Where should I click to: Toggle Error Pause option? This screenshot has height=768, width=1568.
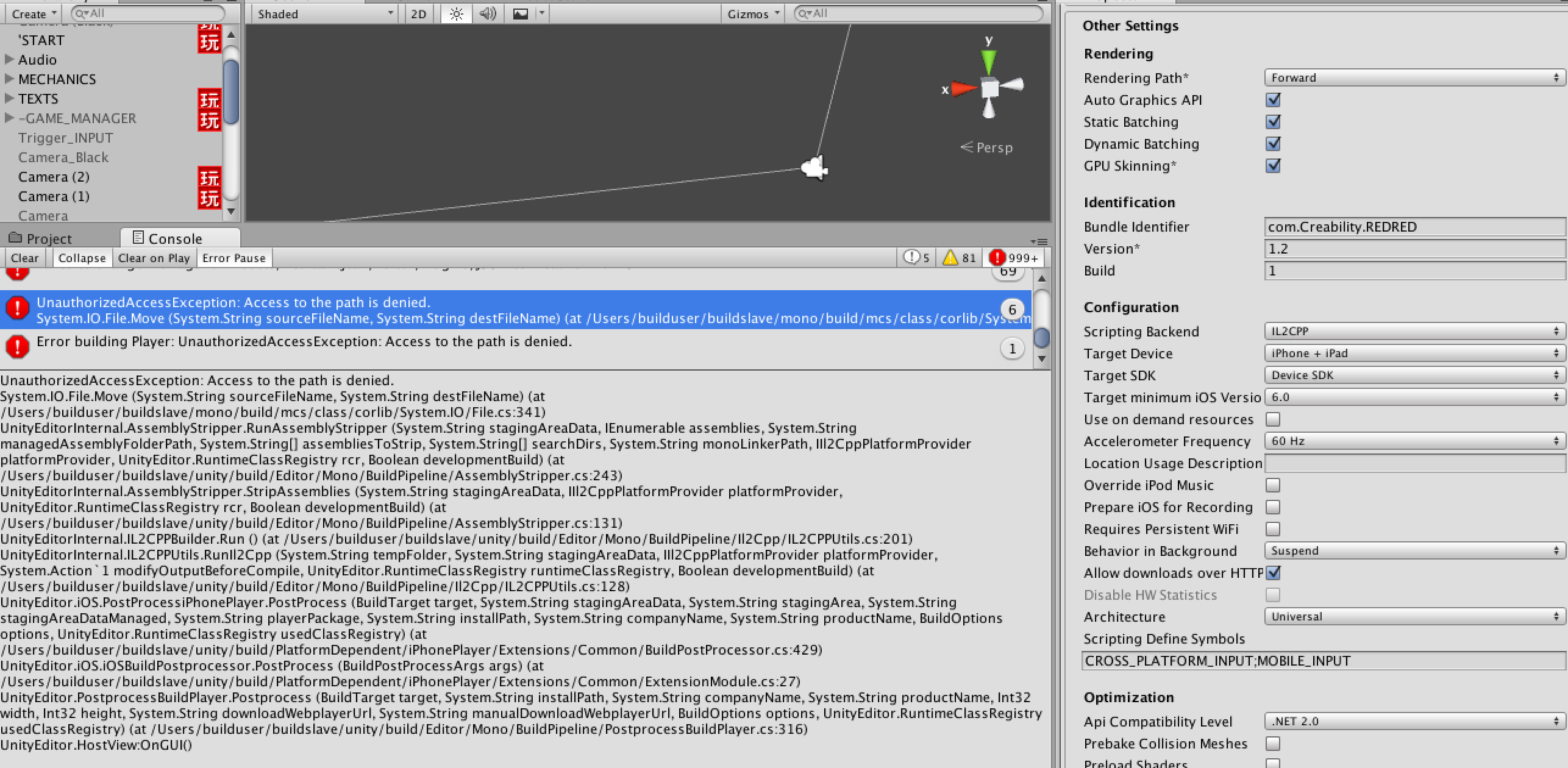coord(233,258)
